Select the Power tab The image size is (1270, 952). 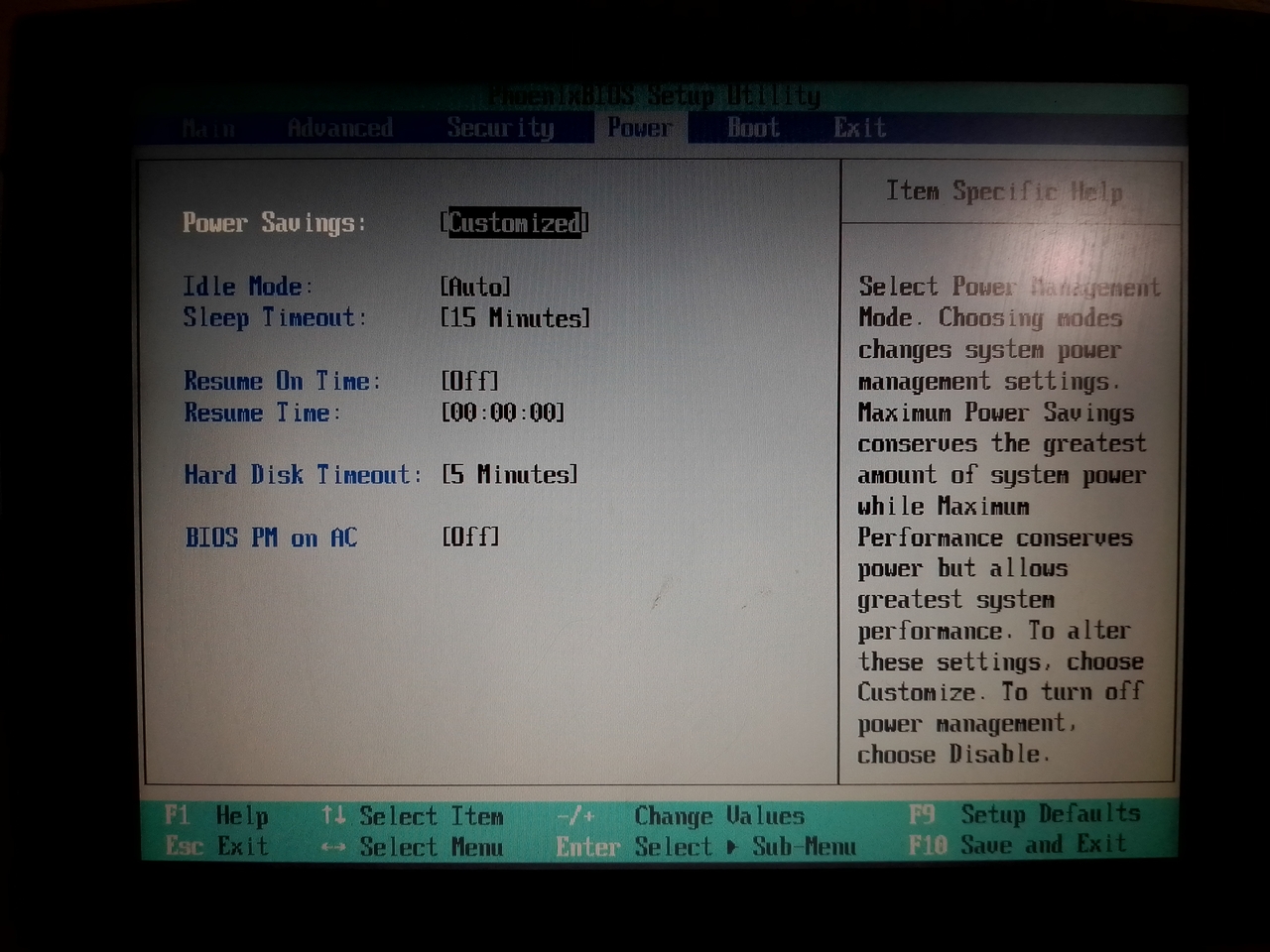[x=640, y=128]
